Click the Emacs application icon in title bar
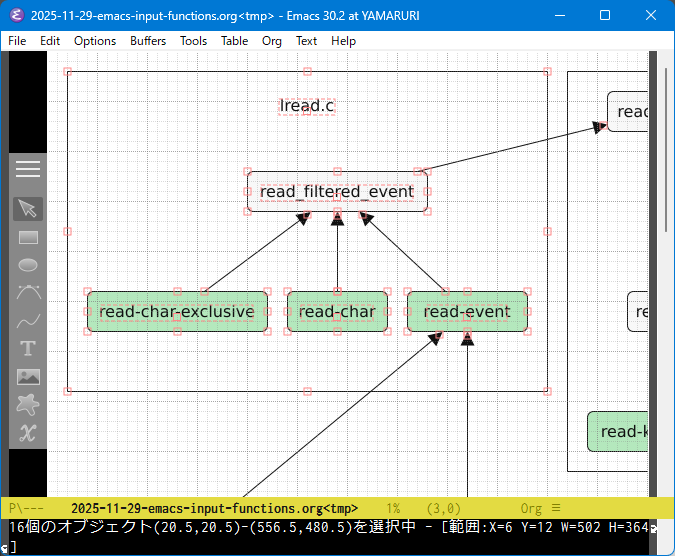Screen dimensions: 675x556 tap(16, 15)
